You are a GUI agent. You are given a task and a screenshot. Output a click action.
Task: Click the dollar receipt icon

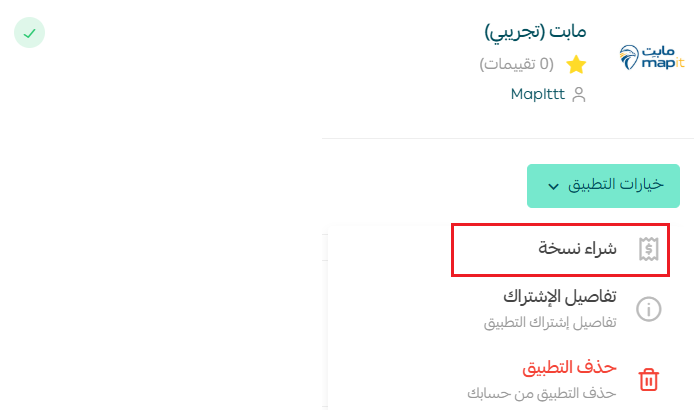(x=648, y=249)
